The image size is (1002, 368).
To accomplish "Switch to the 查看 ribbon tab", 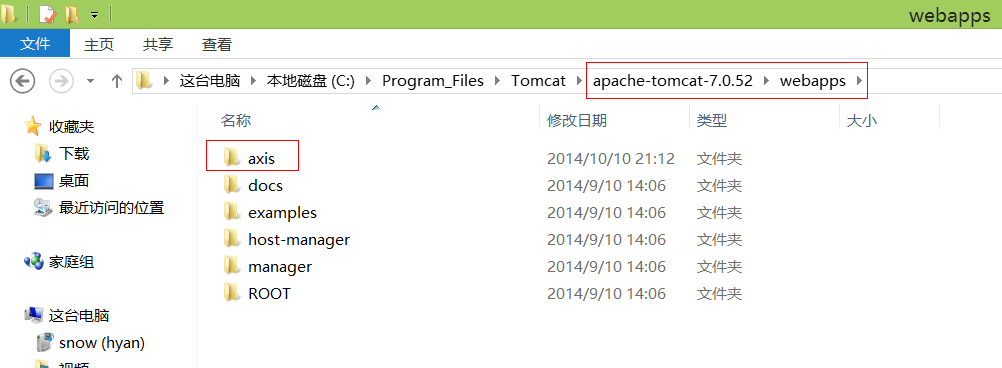I will (x=217, y=45).
